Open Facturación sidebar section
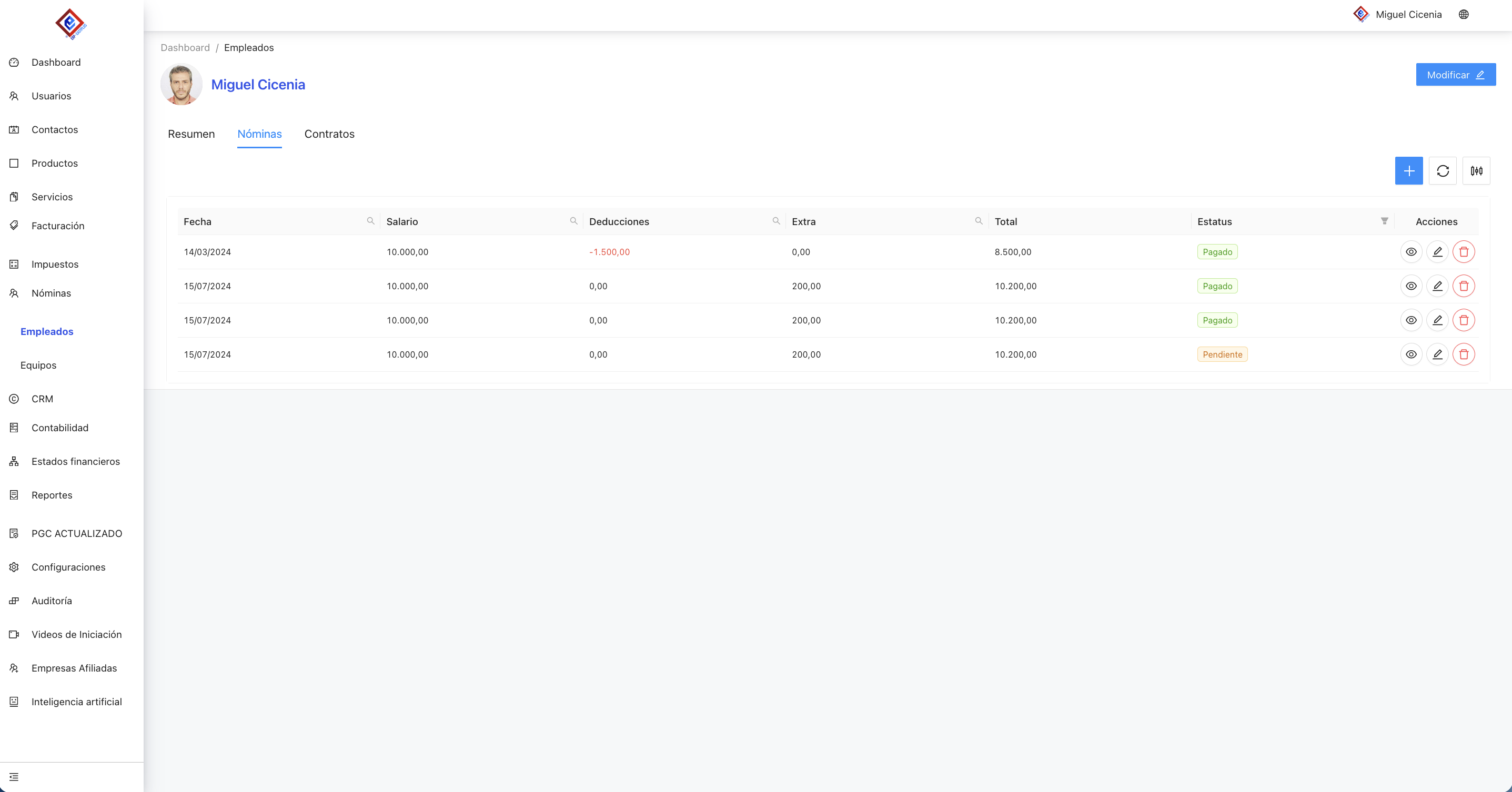This screenshot has height=792, width=1512. tap(57, 226)
